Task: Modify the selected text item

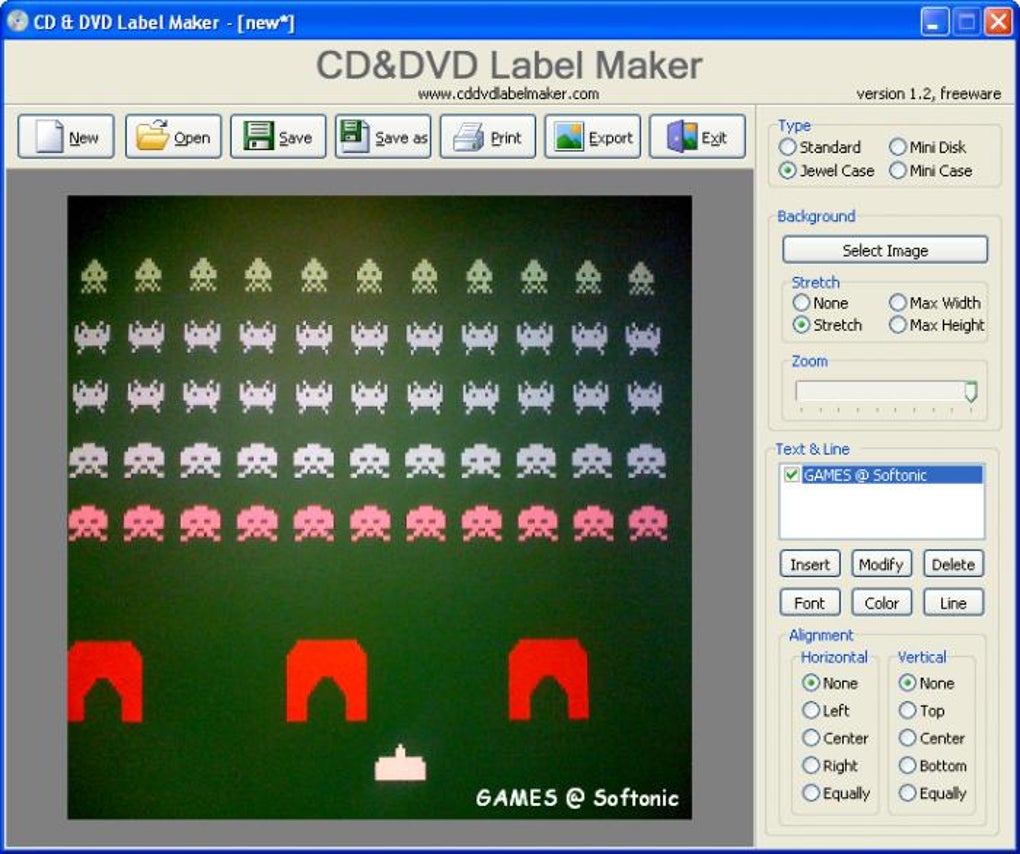Action: [x=881, y=564]
